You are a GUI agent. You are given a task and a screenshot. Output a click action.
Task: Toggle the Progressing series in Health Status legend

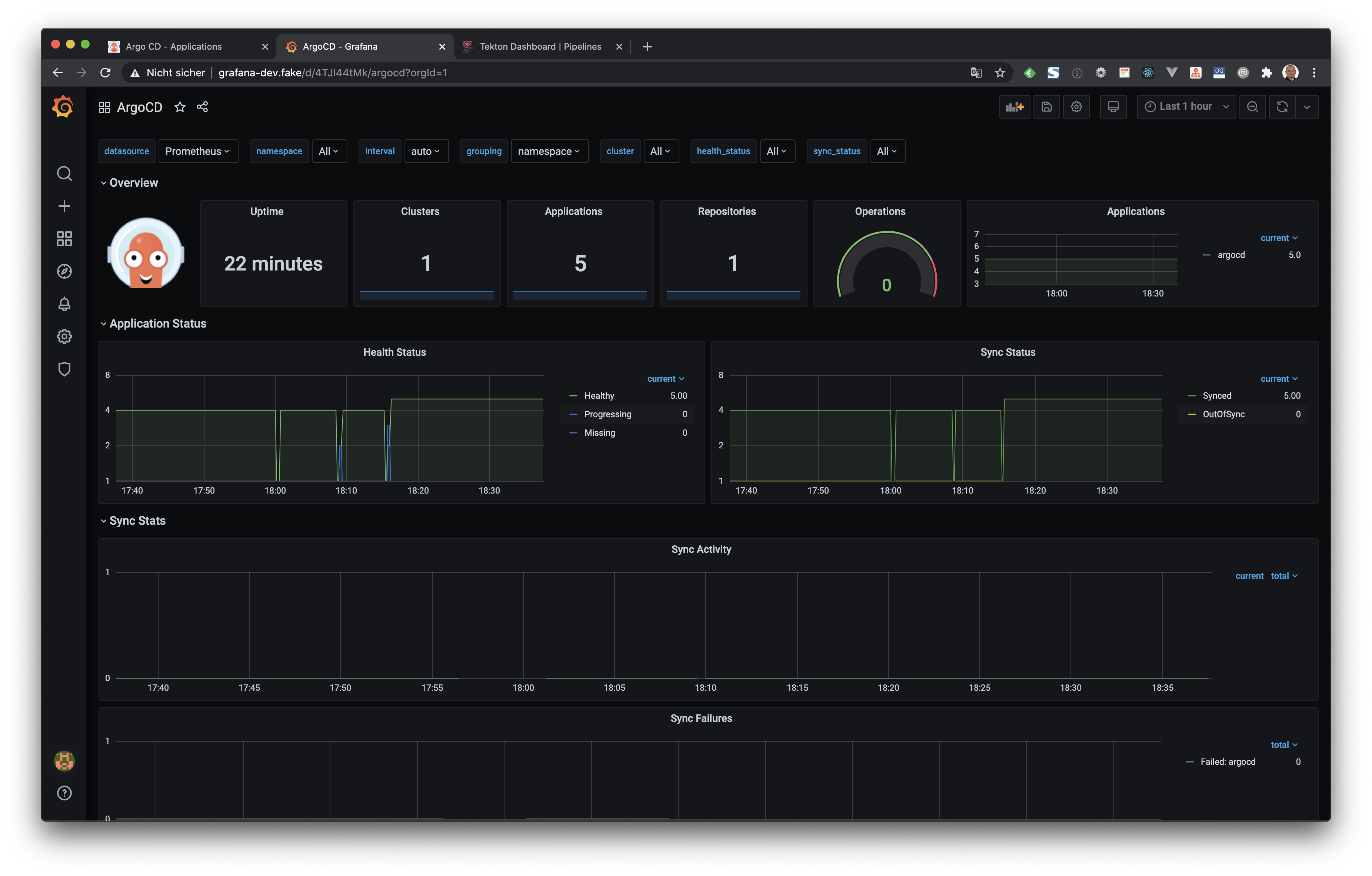[607, 414]
